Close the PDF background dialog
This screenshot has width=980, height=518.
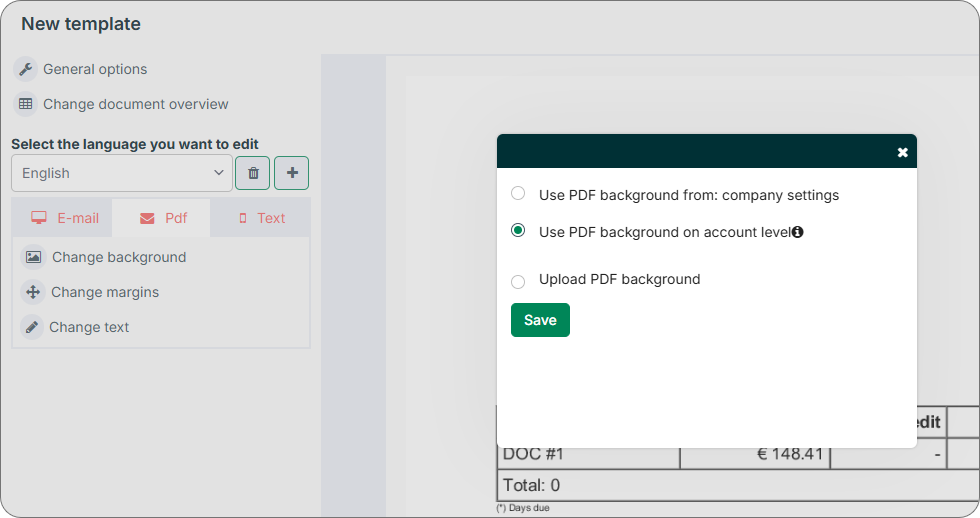click(x=902, y=152)
